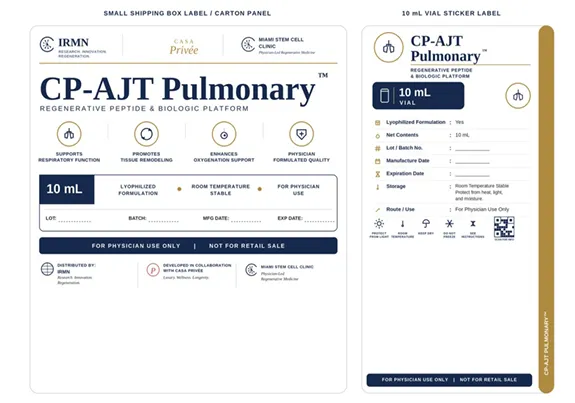Click the Keep Dry umbrella icon

[426, 223]
